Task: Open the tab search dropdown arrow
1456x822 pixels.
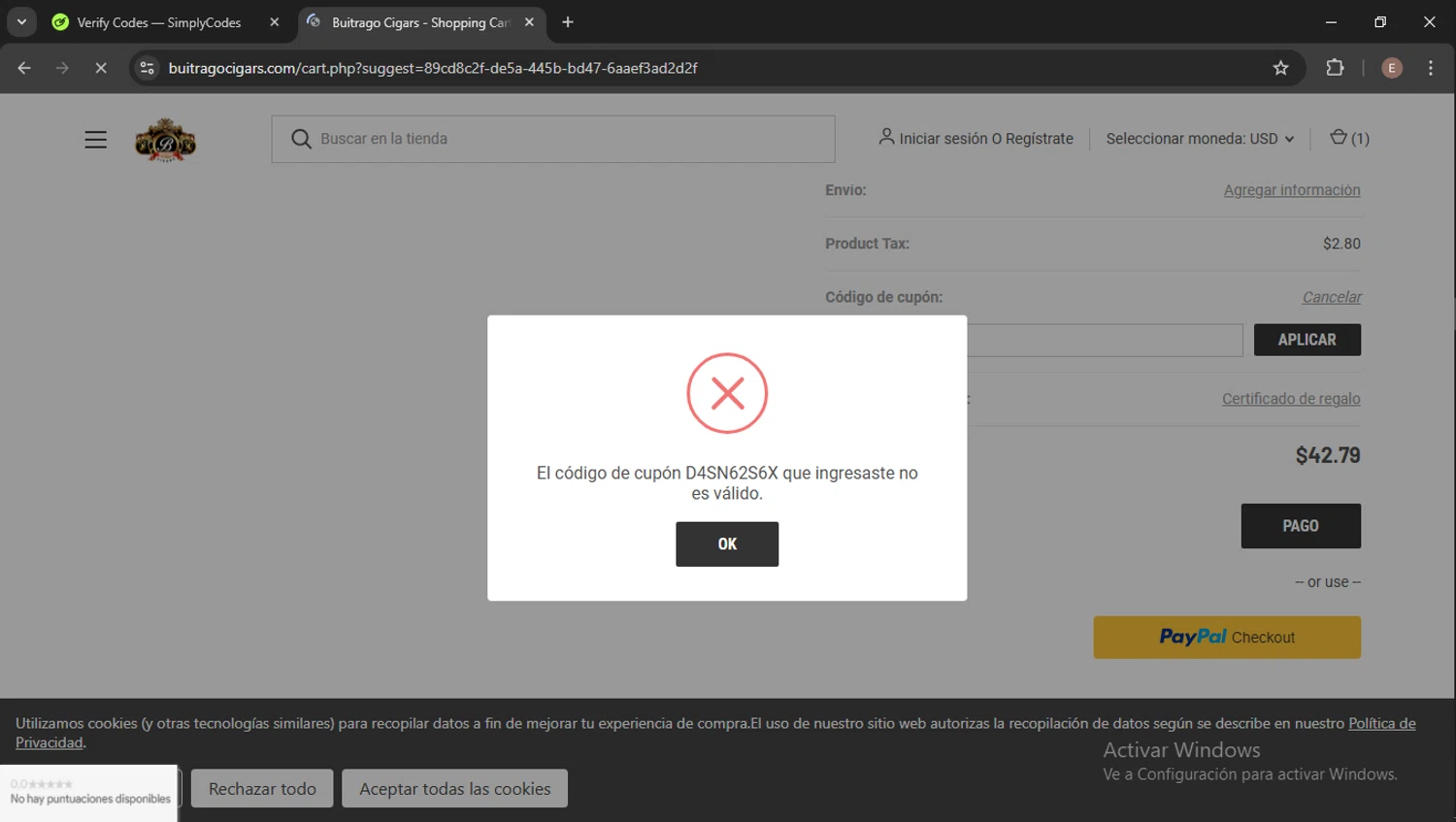Action: point(21,21)
